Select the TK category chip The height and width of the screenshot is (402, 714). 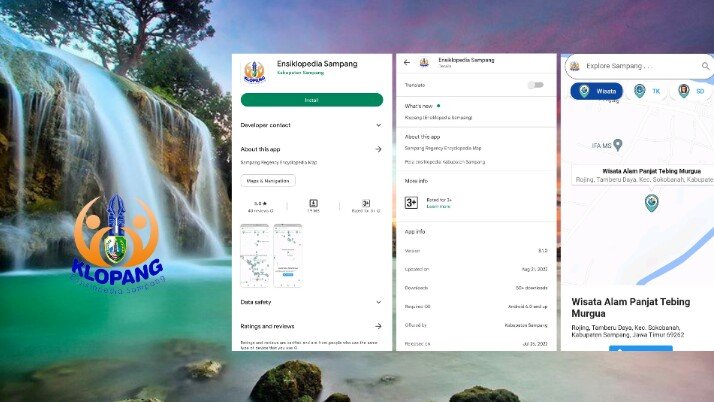click(x=647, y=91)
